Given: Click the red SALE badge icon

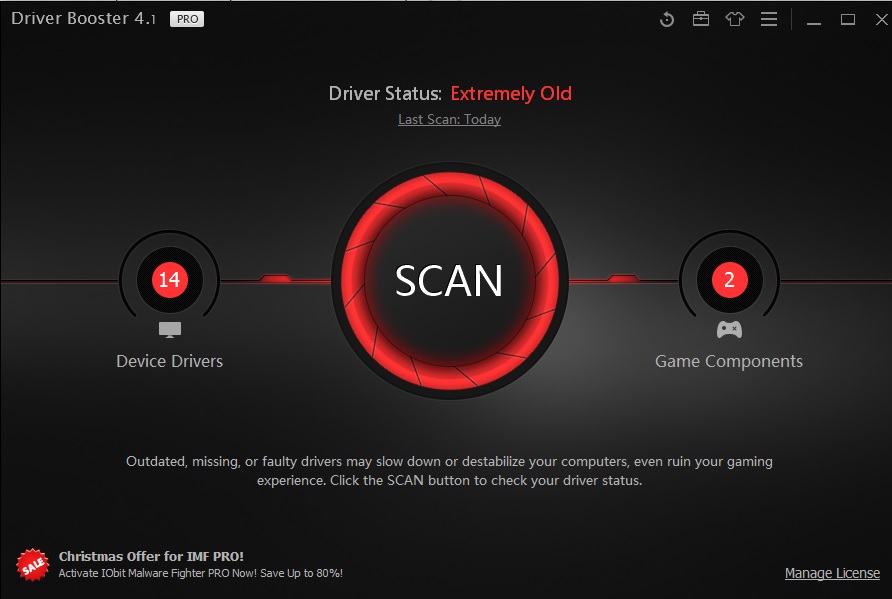Looking at the screenshot, I should coord(32,564).
